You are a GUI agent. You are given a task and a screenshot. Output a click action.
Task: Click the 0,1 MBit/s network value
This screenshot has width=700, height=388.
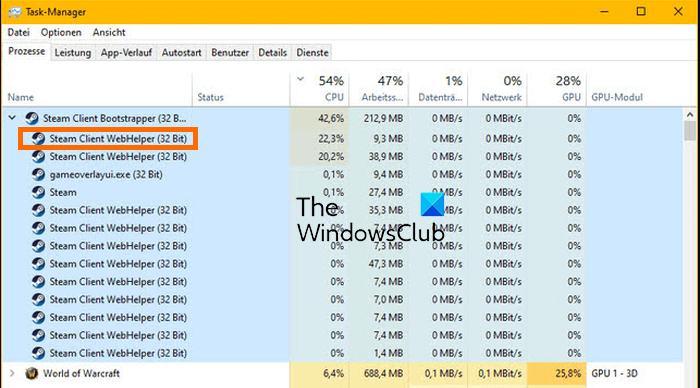coord(500,373)
